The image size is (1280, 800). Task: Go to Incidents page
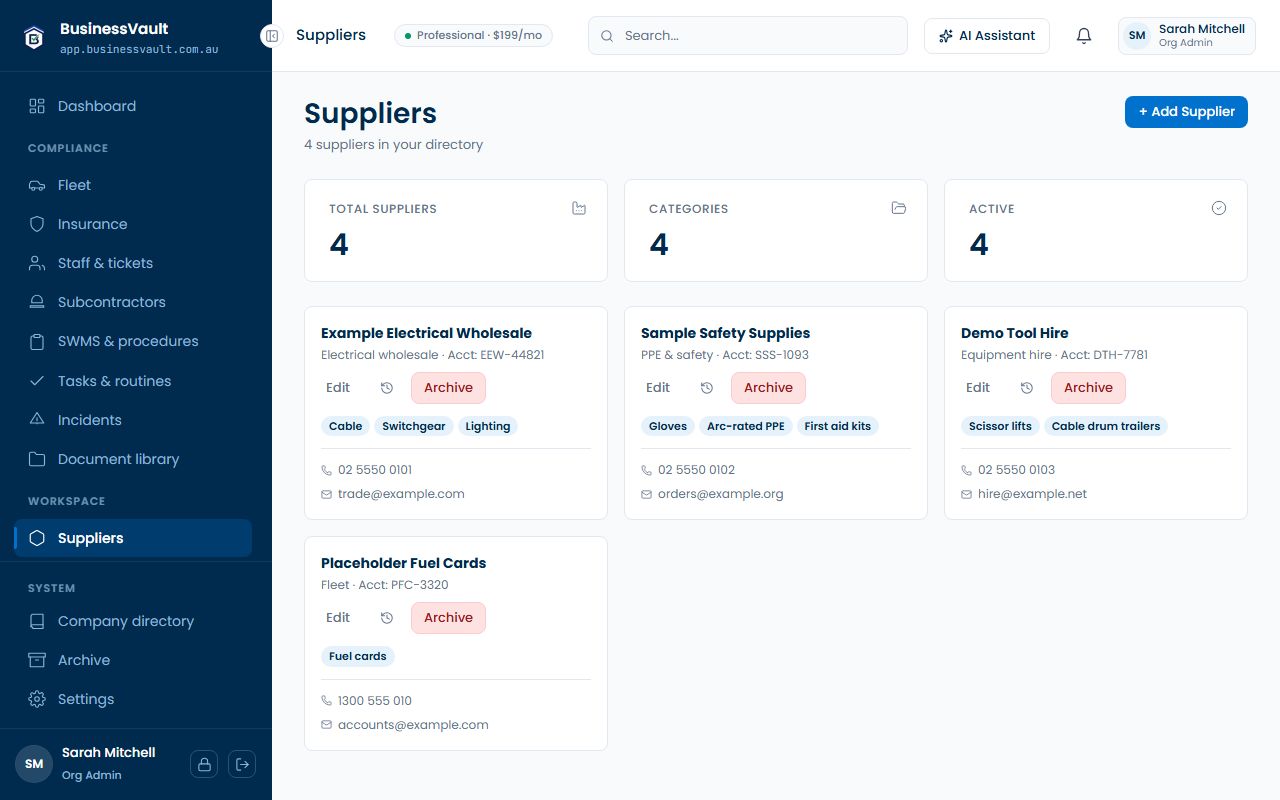point(133,420)
